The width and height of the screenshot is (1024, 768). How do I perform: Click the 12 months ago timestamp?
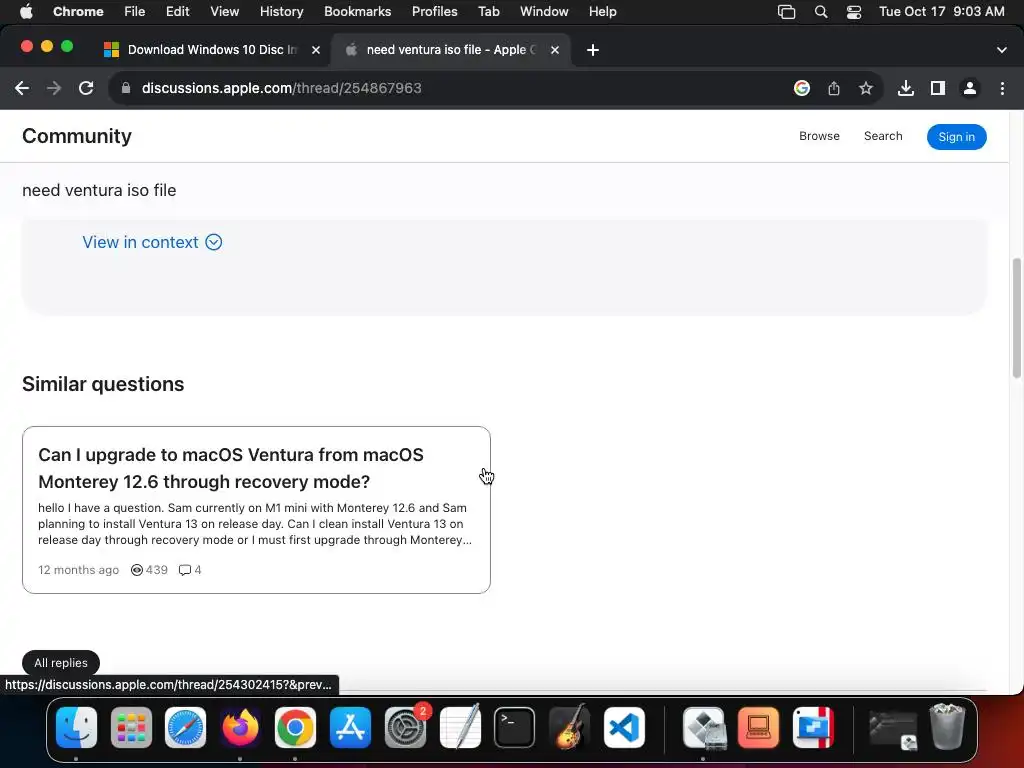coord(78,569)
